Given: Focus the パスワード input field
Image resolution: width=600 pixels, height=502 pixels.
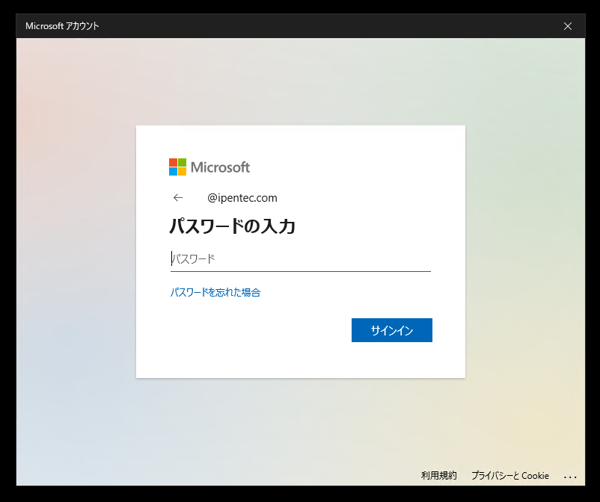Looking at the screenshot, I should pos(300,259).
